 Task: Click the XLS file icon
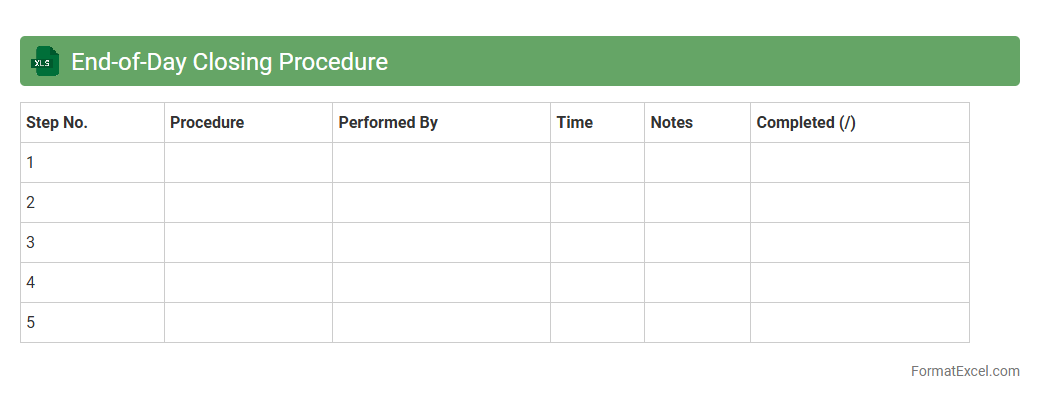click(45, 61)
